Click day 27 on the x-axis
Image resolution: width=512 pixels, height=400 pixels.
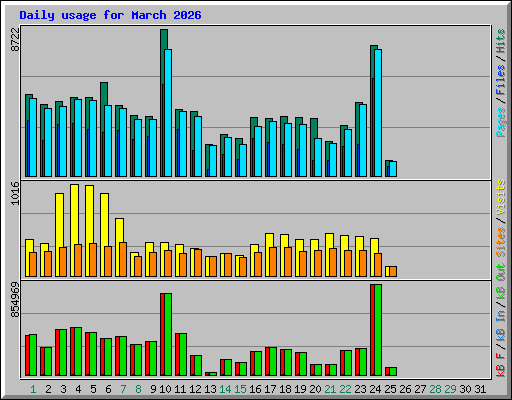pos(420,389)
